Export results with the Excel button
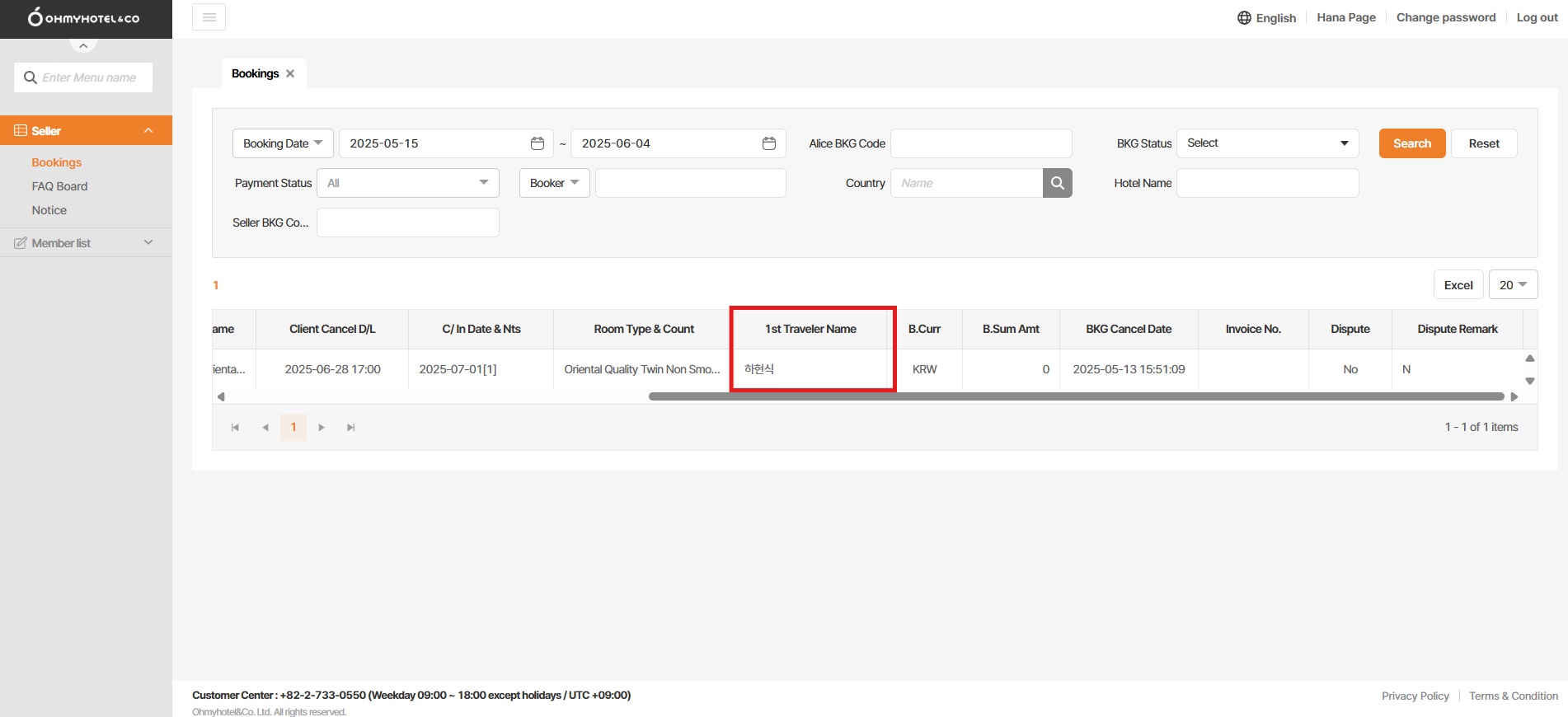The width and height of the screenshot is (1568, 717). 1458,285
